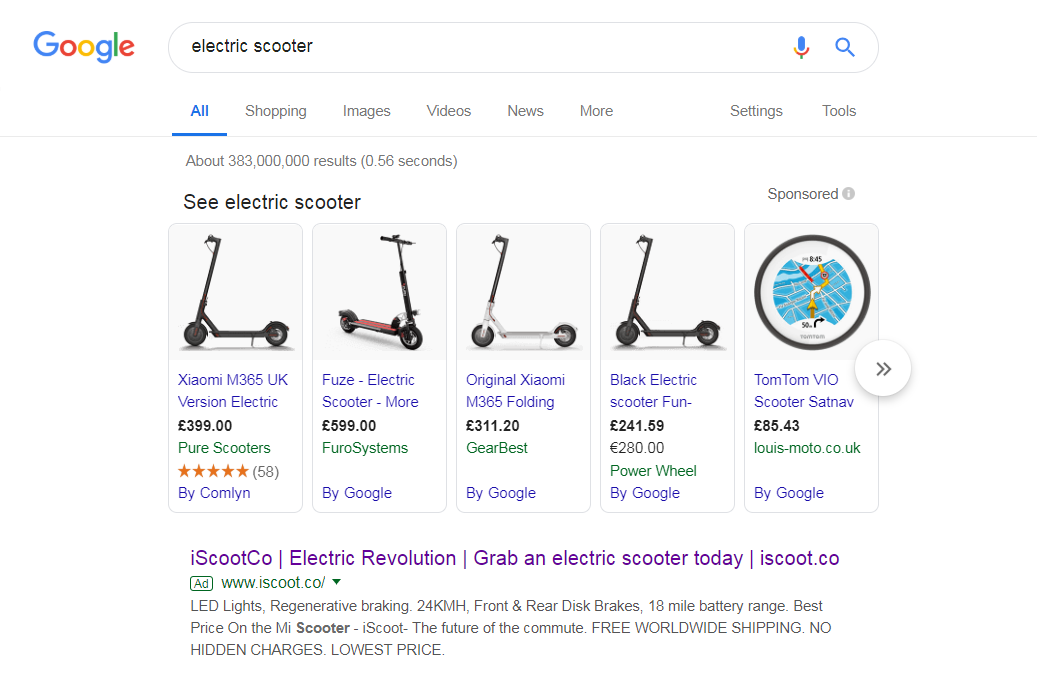Open the Tools options
Viewport: 1037px width, 689px height.
click(x=839, y=111)
